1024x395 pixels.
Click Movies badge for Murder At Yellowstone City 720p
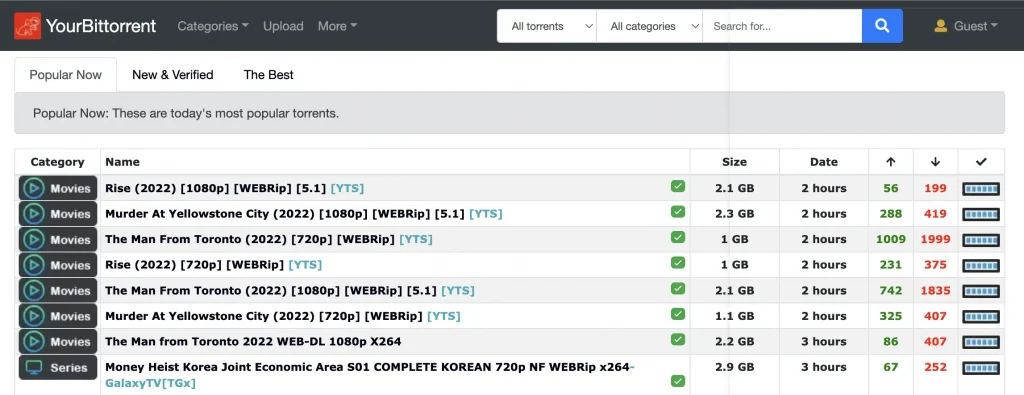tap(58, 316)
